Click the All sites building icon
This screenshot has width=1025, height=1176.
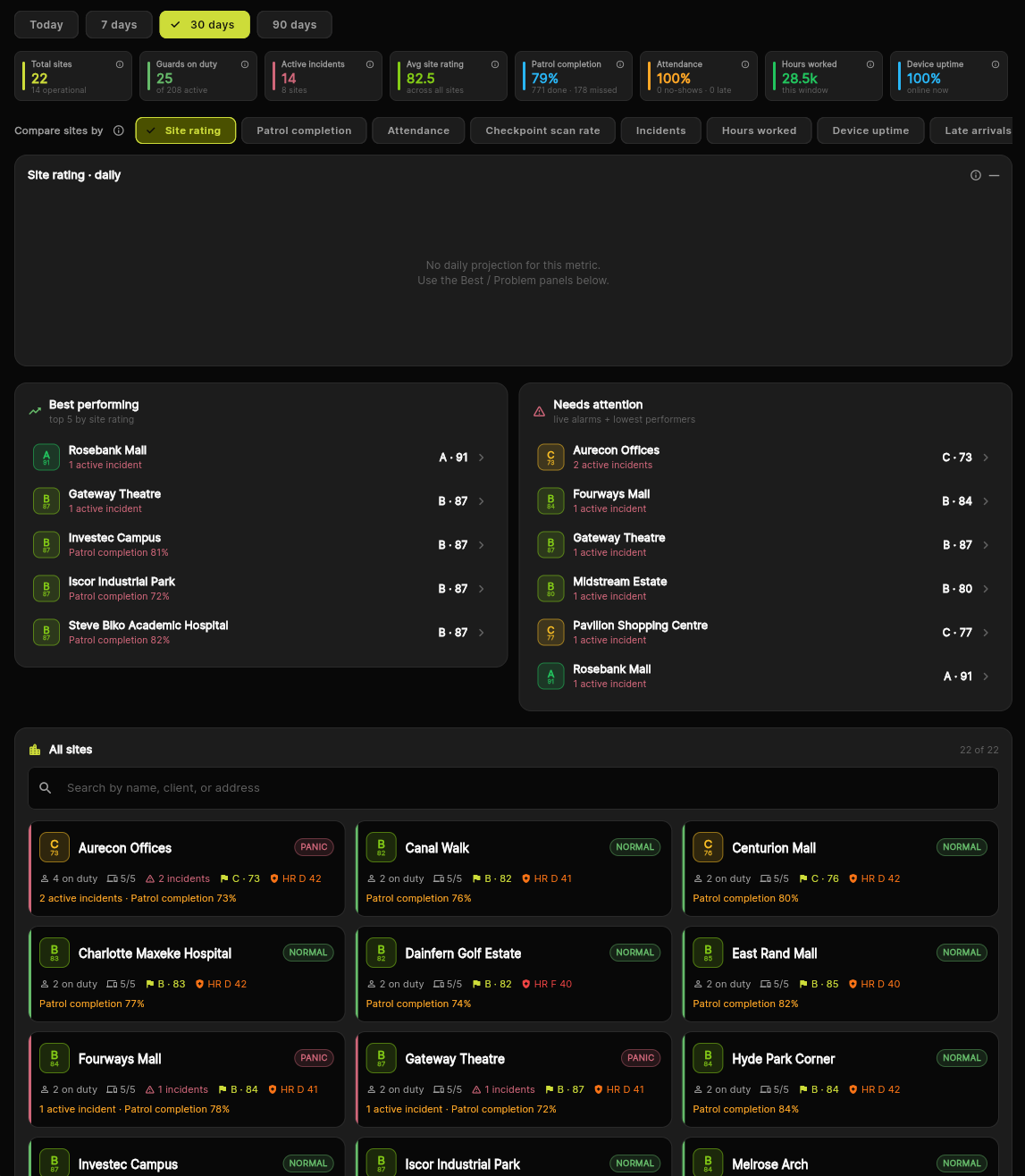click(x=35, y=750)
